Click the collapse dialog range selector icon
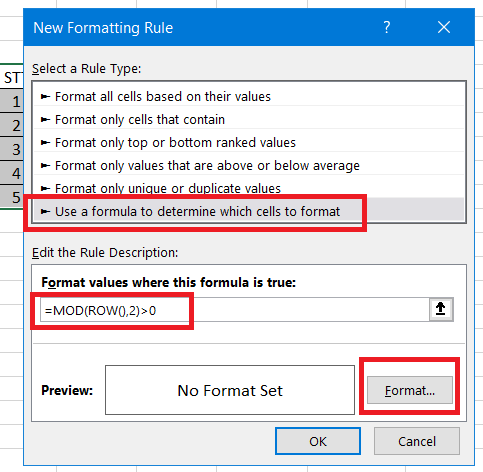Viewport: 483px width, 472px height. 441,309
